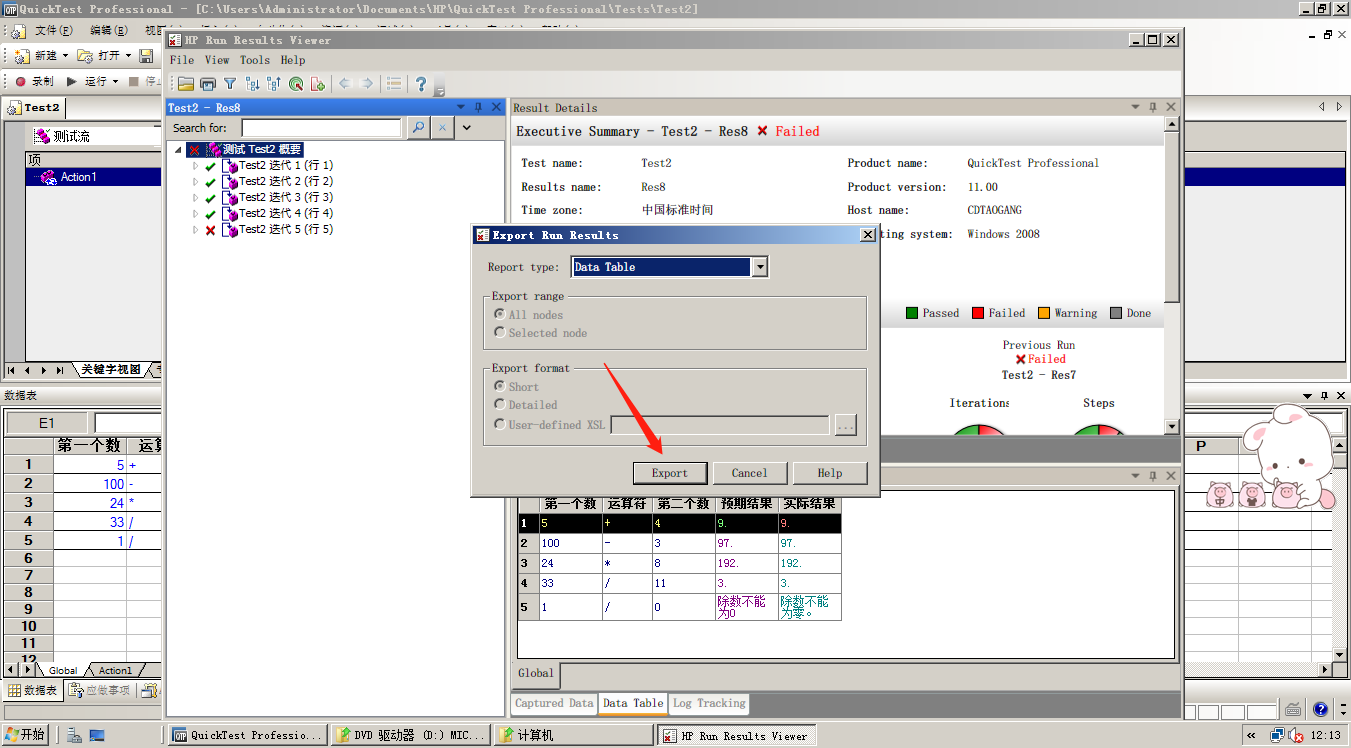Open the 计算机 taskbar item

click(573, 735)
